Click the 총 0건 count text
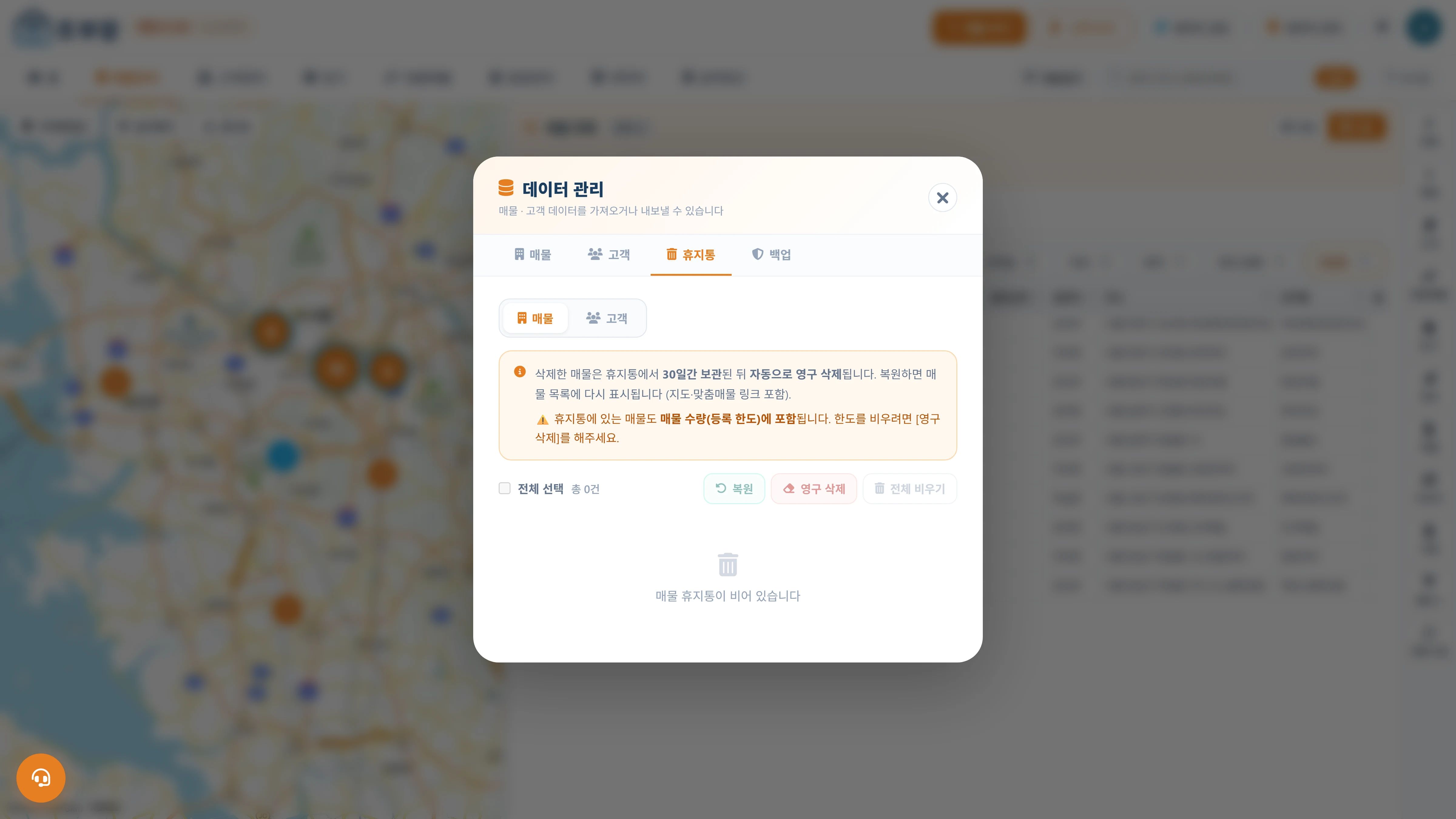1456x819 pixels. pyautogui.click(x=585, y=489)
